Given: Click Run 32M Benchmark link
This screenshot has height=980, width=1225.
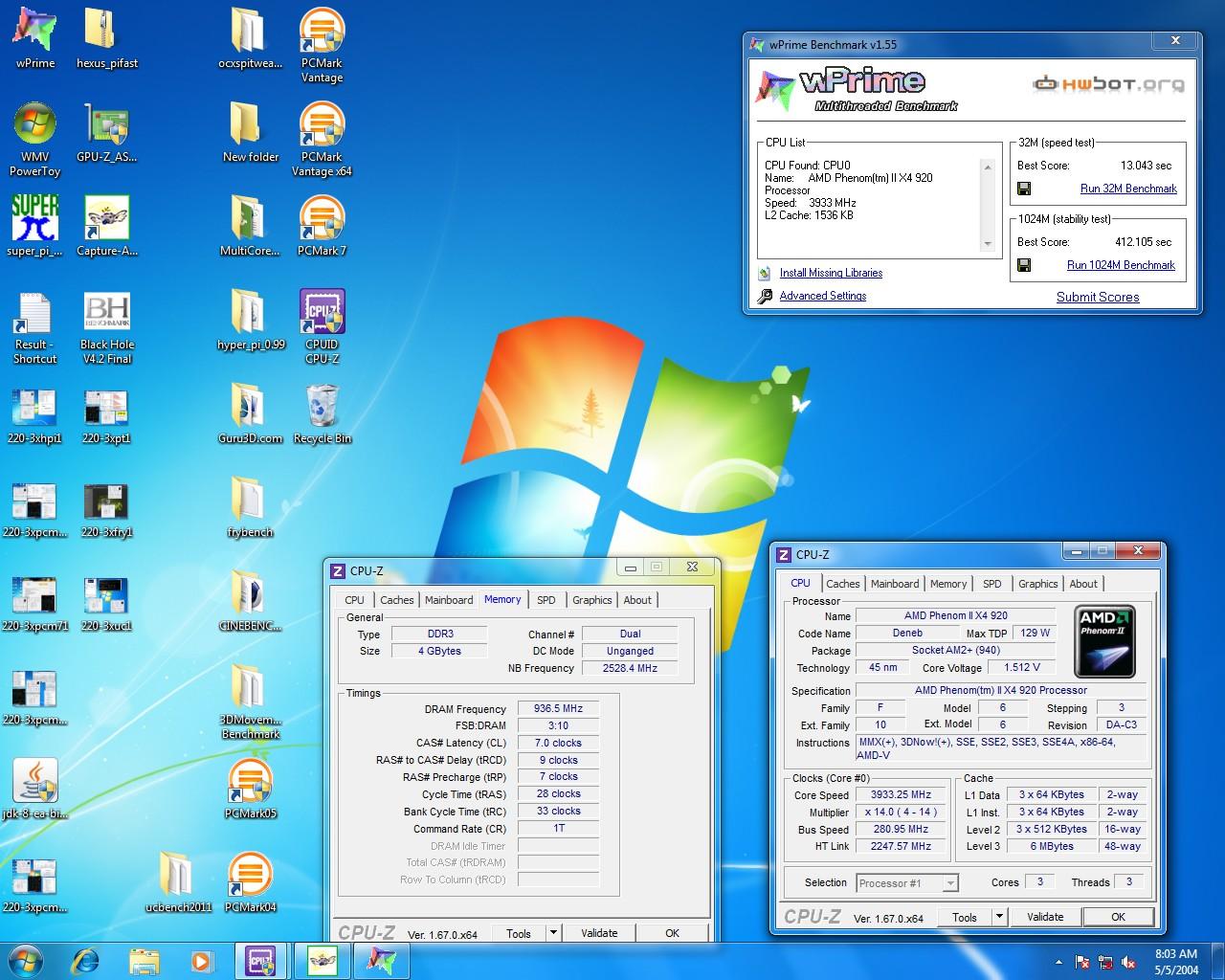Looking at the screenshot, I should pos(1128,189).
